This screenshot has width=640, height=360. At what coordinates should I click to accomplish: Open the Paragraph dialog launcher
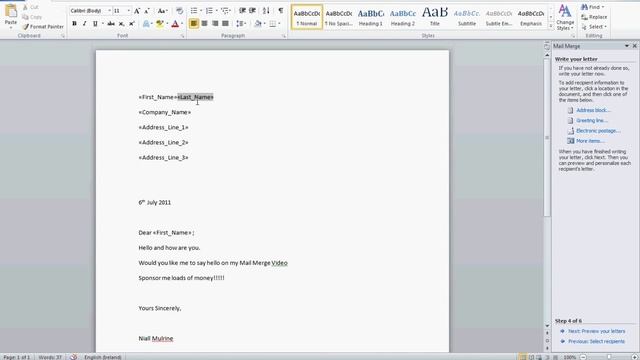(284, 36)
